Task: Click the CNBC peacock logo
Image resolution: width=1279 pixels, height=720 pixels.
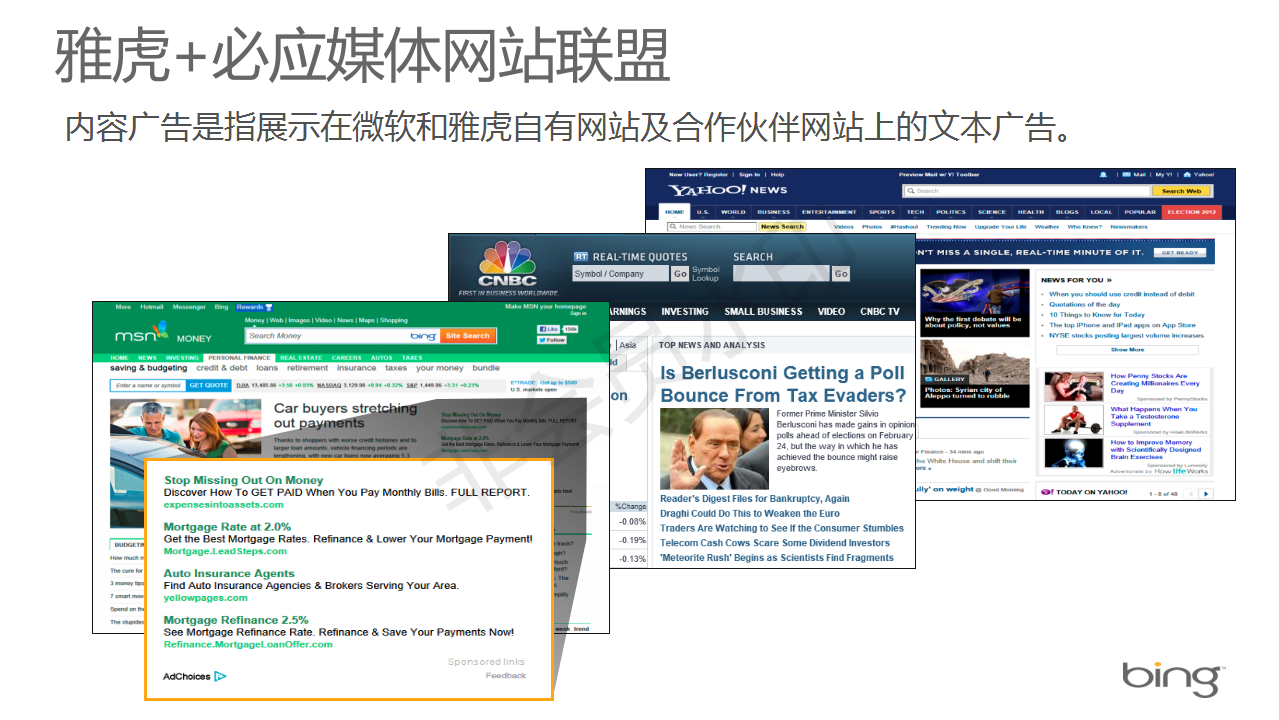Action: click(508, 262)
